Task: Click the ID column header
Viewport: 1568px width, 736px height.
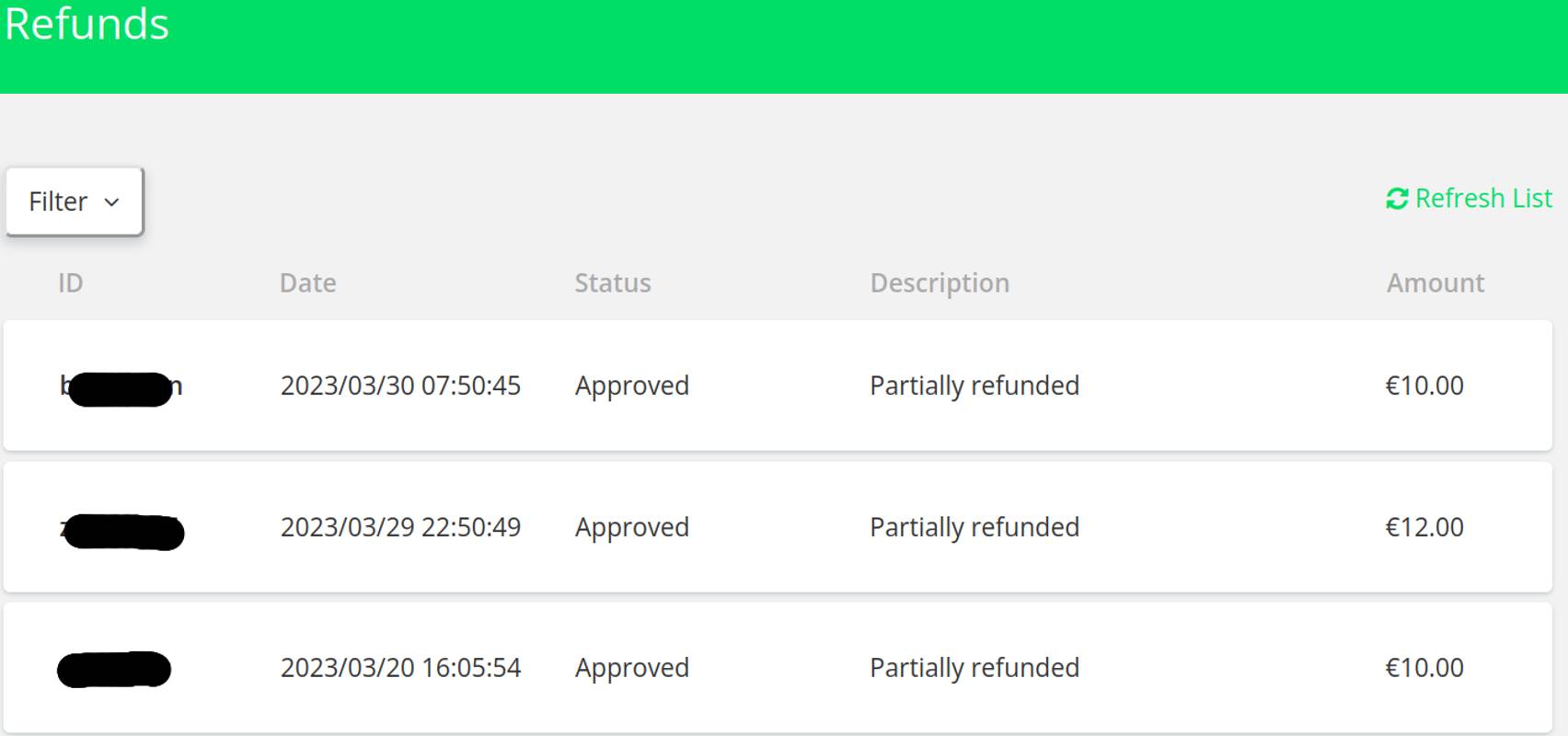Action: 69,282
